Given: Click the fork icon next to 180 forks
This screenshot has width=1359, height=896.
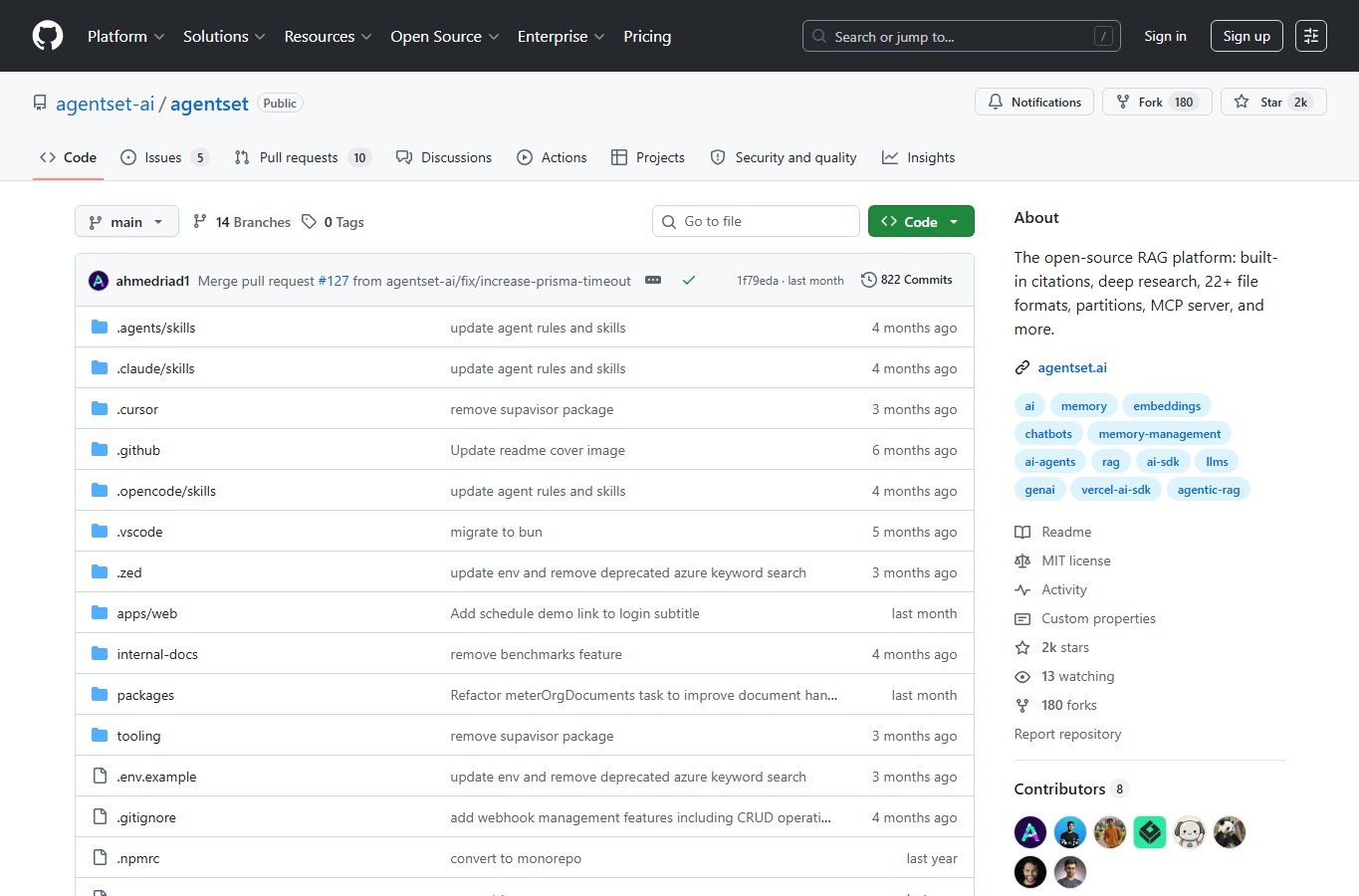Looking at the screenshot, I should coord(1022,705).
